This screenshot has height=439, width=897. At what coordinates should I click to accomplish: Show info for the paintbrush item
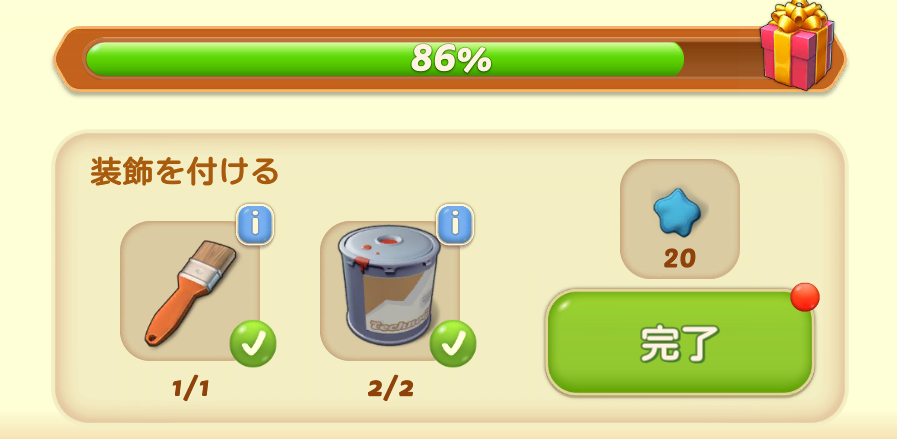click(255, 224)
